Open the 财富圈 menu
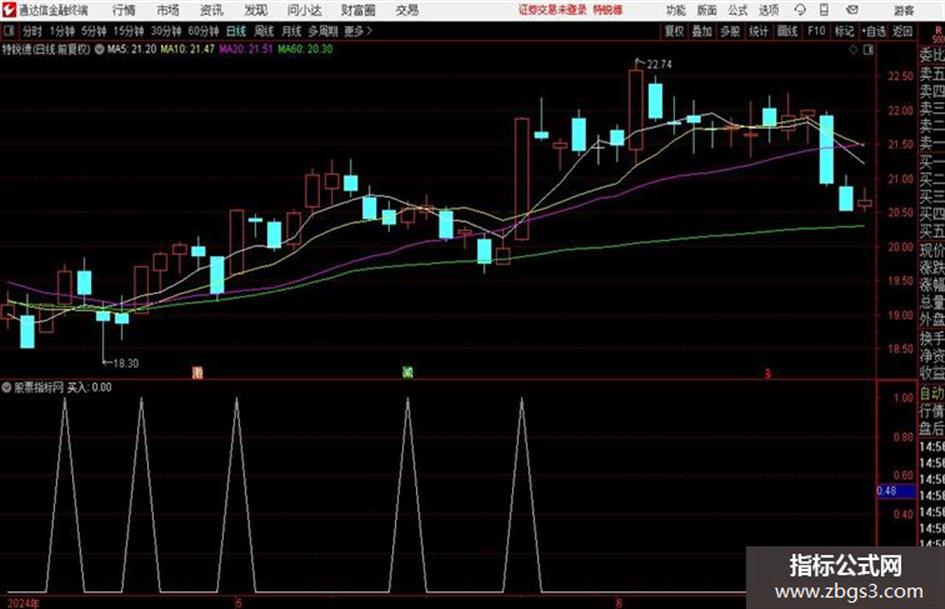The image size is (945, 609). [358, 10]
